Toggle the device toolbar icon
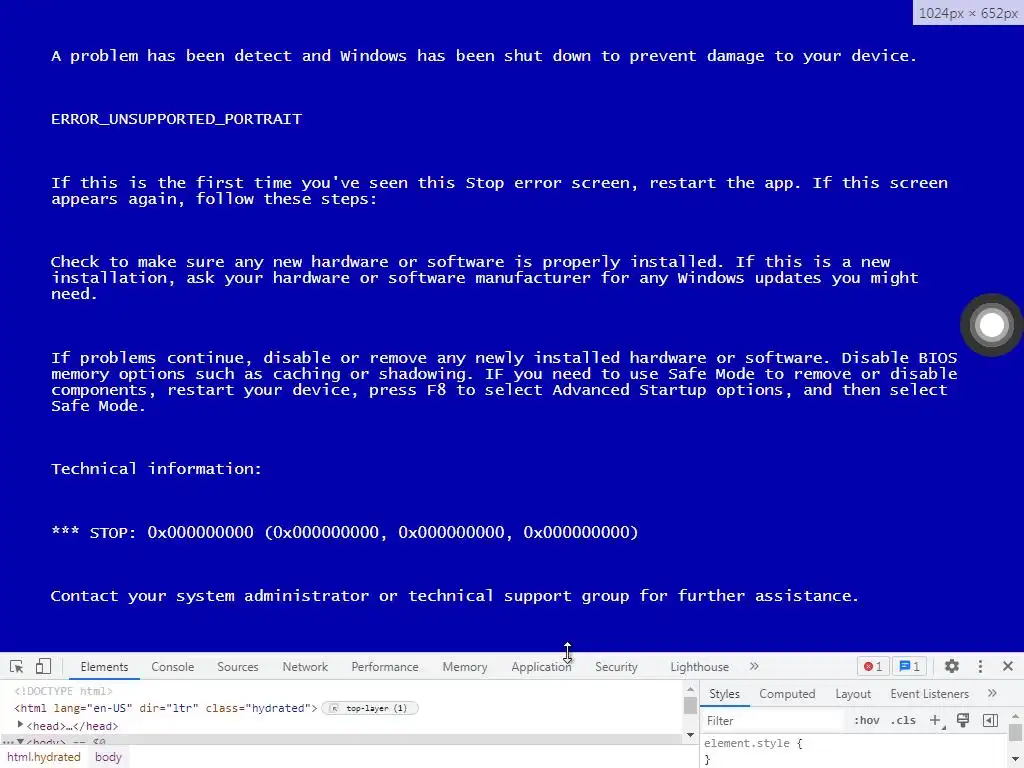1024x768 pixels. 43,666
